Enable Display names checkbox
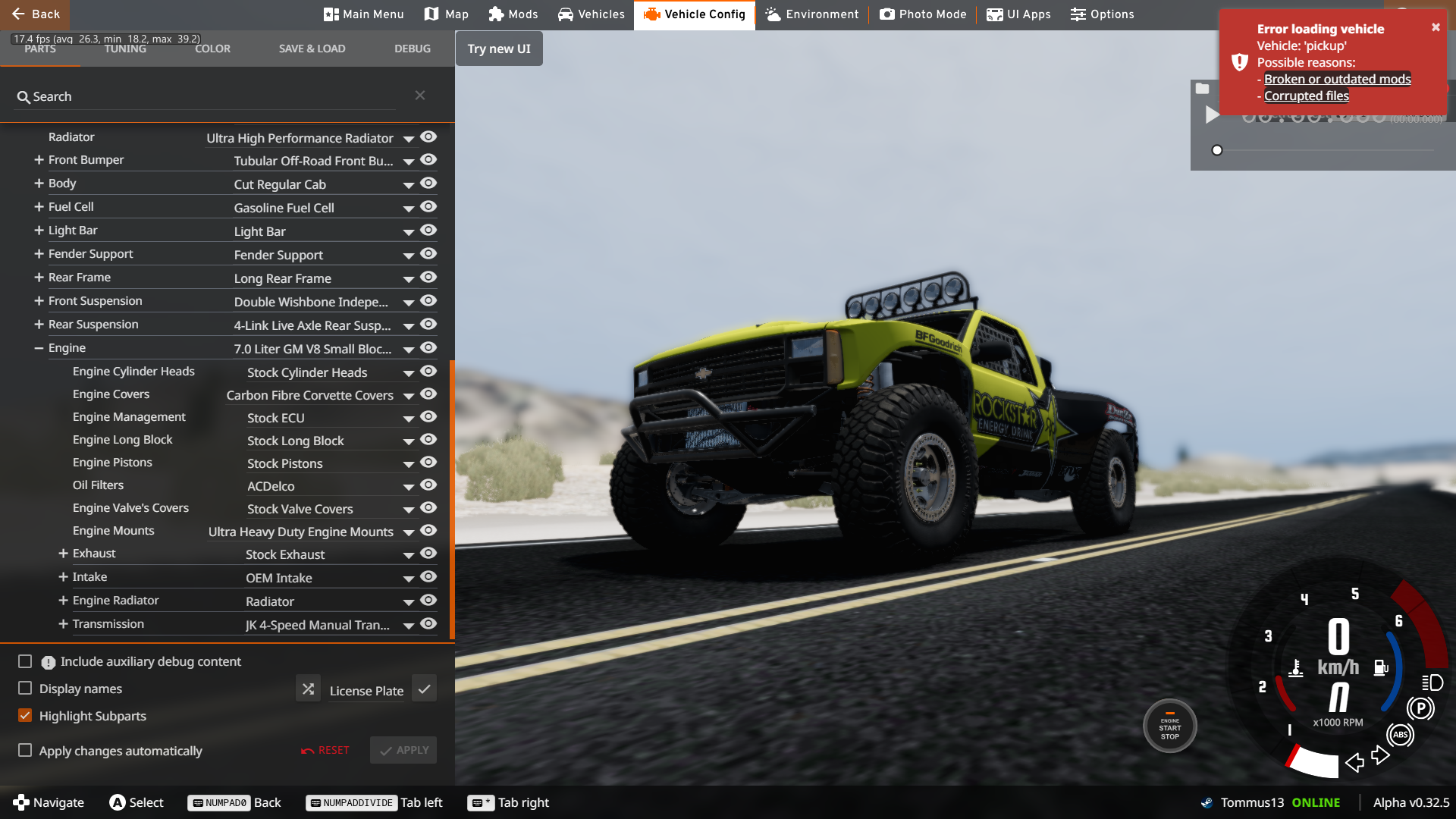Viewport: 1456px width, 819px height. 25,689
